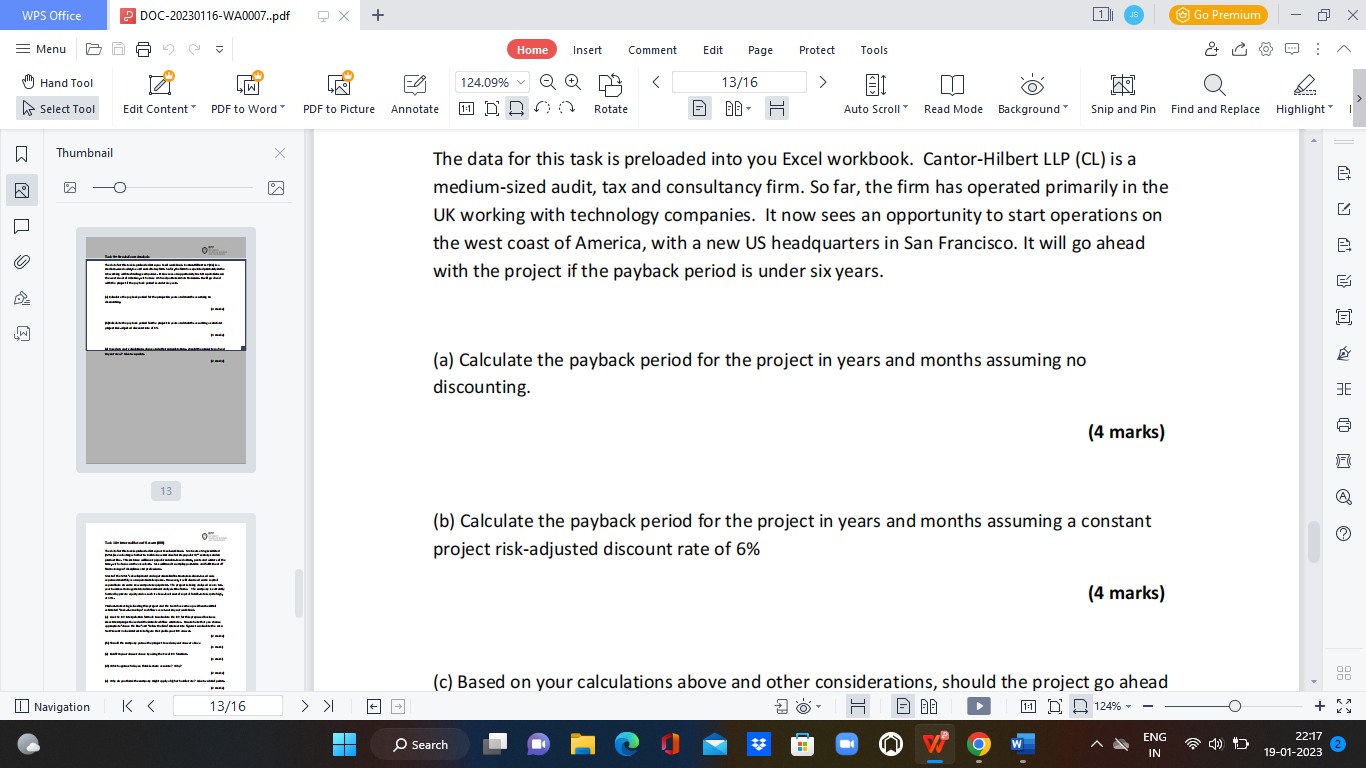1366x768 pixels.
Task: Click the Auto Scroll button
Action: (x=872, y=91)
